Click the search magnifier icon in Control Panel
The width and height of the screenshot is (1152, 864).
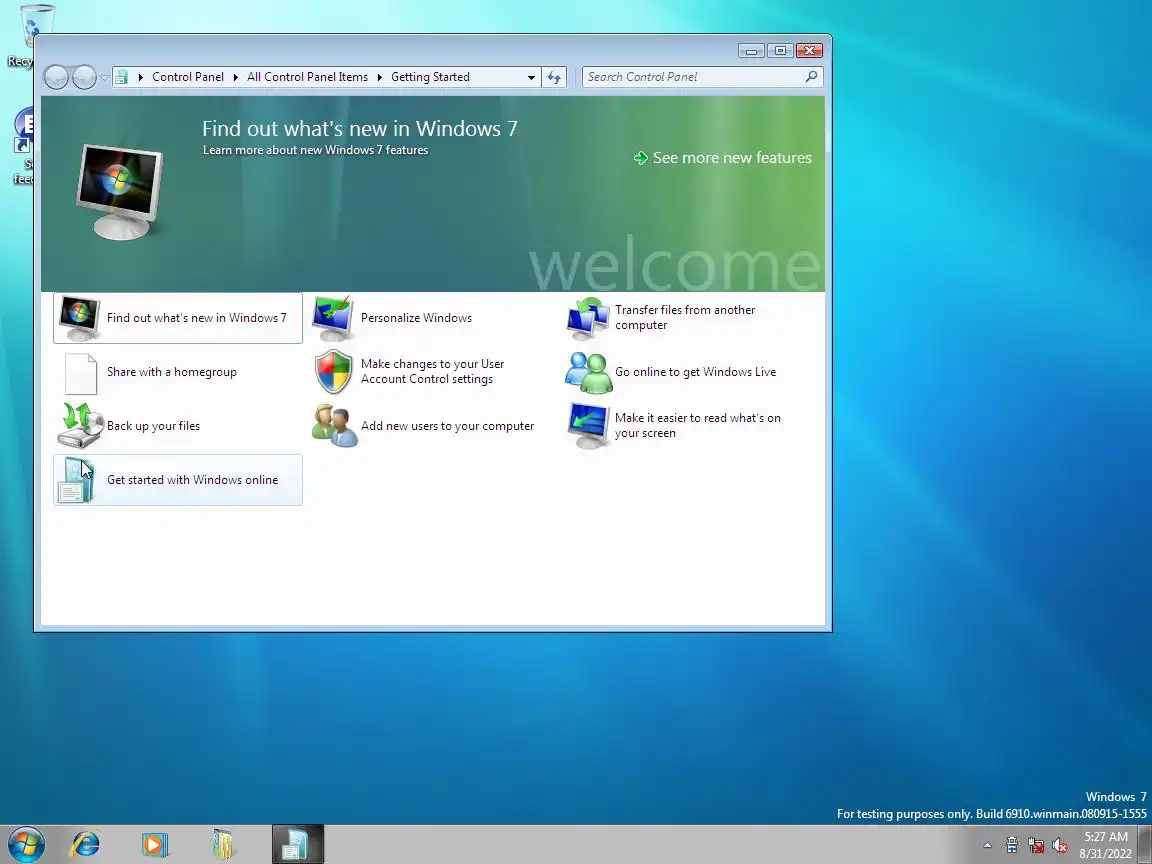(x=811, y=76)
